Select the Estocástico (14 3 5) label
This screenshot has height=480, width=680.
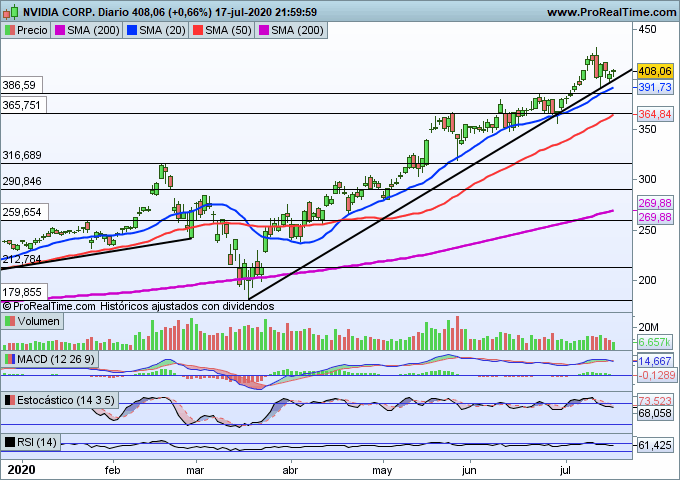click(65, 400)
